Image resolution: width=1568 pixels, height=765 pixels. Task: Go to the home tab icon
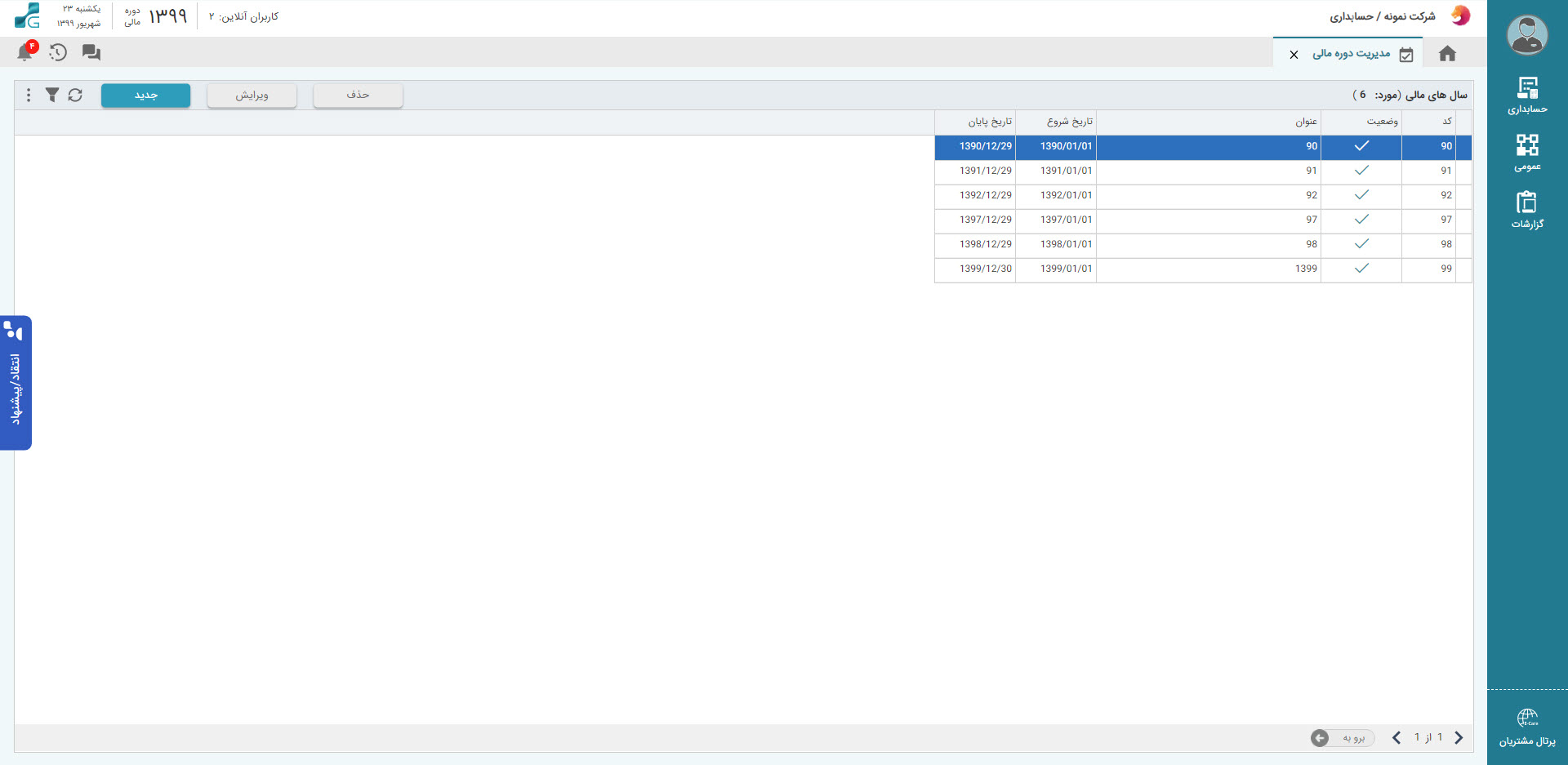pyautogui.click(x=1447, y=54)
